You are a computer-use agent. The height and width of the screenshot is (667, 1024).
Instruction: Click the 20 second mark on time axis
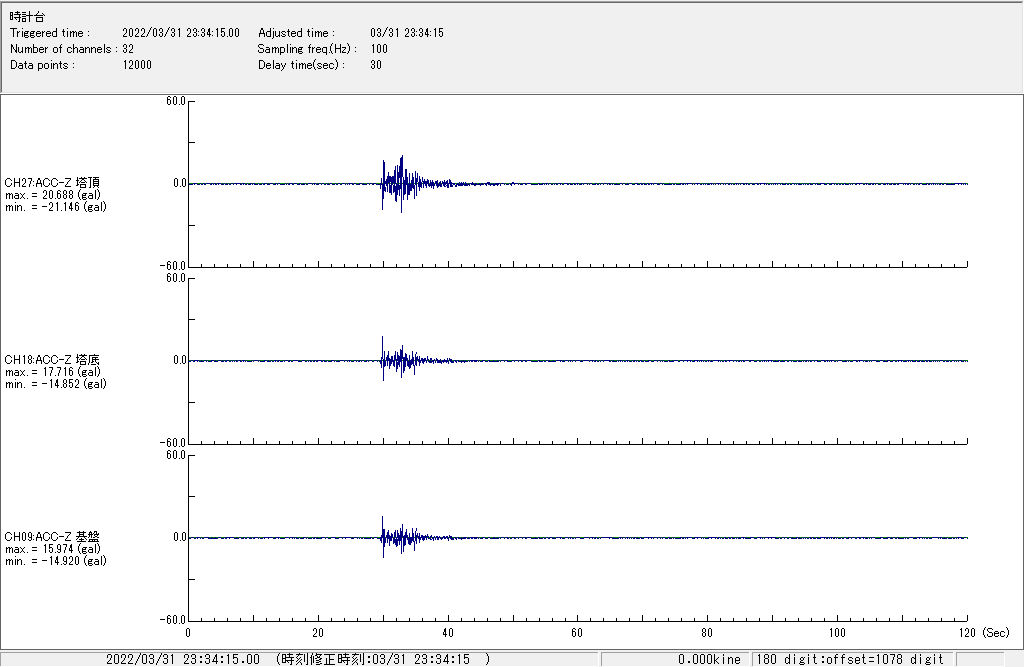(318, 633)
